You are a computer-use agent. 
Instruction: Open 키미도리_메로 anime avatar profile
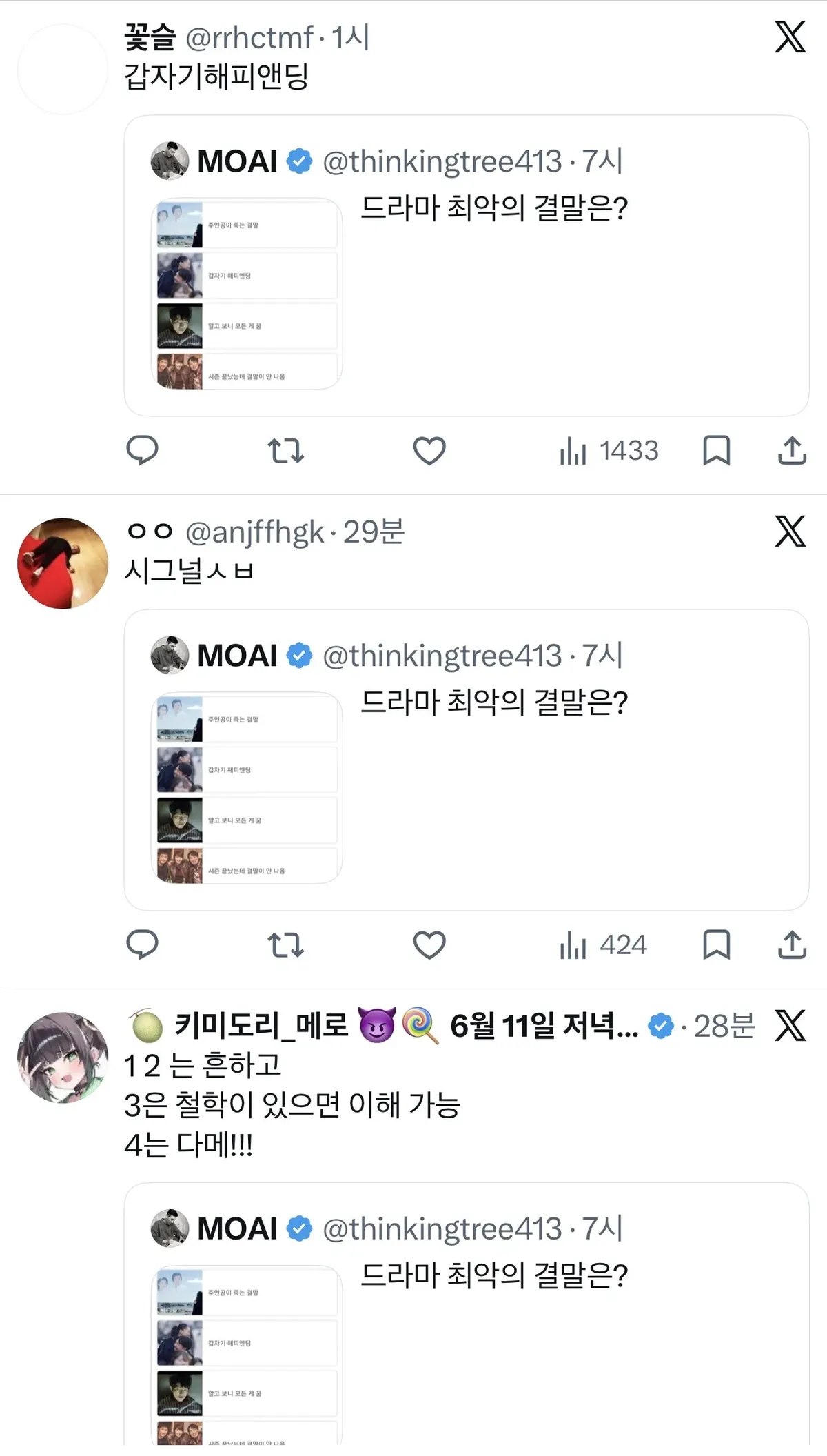(x=63, y=1058)
